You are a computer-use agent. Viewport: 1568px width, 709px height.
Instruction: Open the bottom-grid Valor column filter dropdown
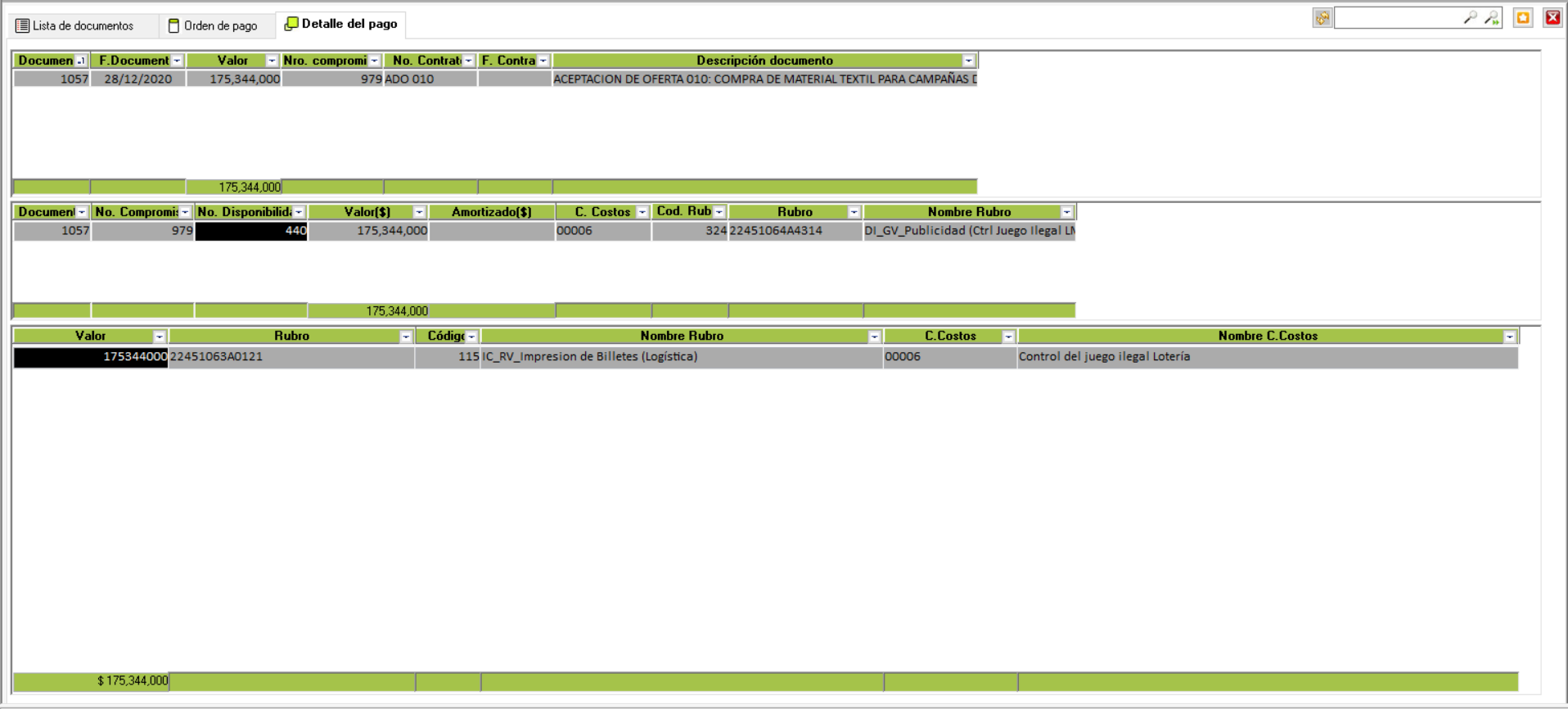point(159,336)
